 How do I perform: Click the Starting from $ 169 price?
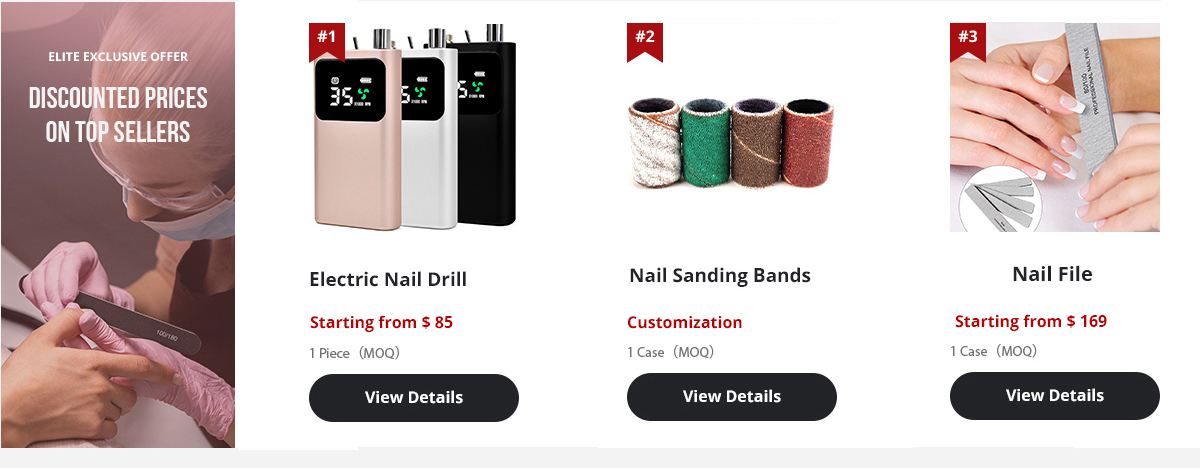tap(1031, 321)
